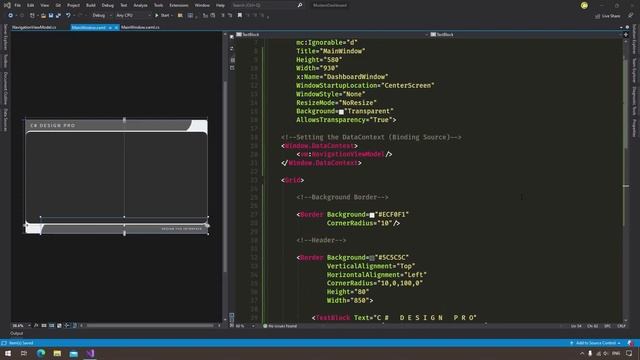
Task: Open the Tools menu
Action: click(158, 5)
